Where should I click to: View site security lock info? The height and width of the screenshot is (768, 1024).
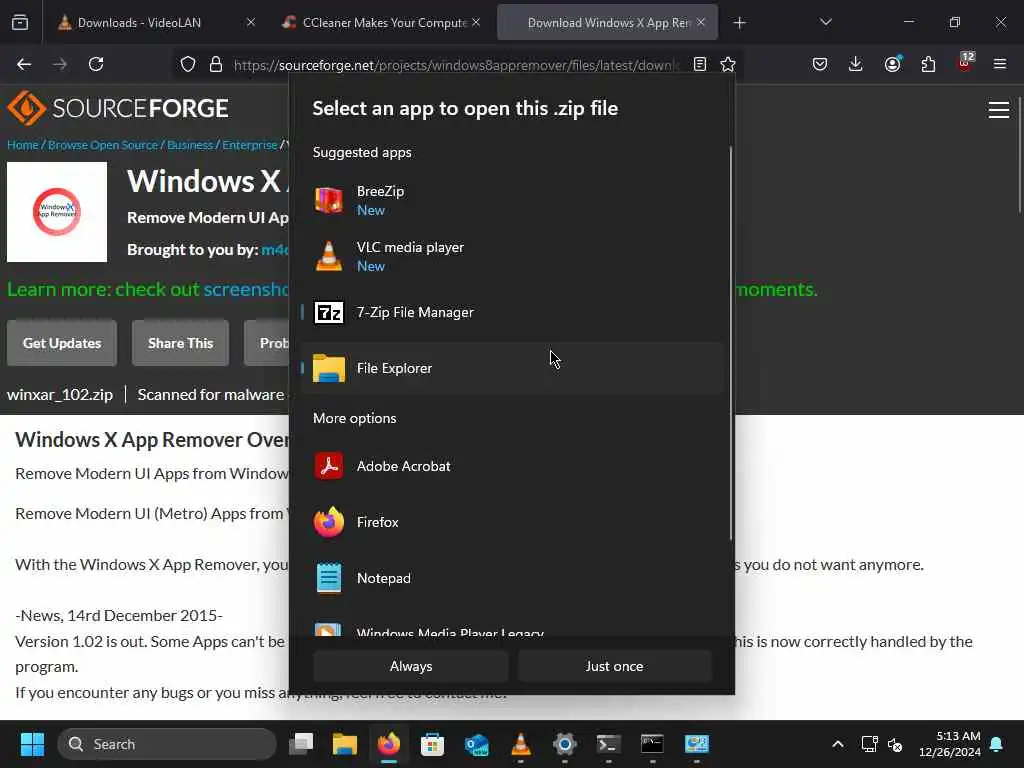(216, 64)
